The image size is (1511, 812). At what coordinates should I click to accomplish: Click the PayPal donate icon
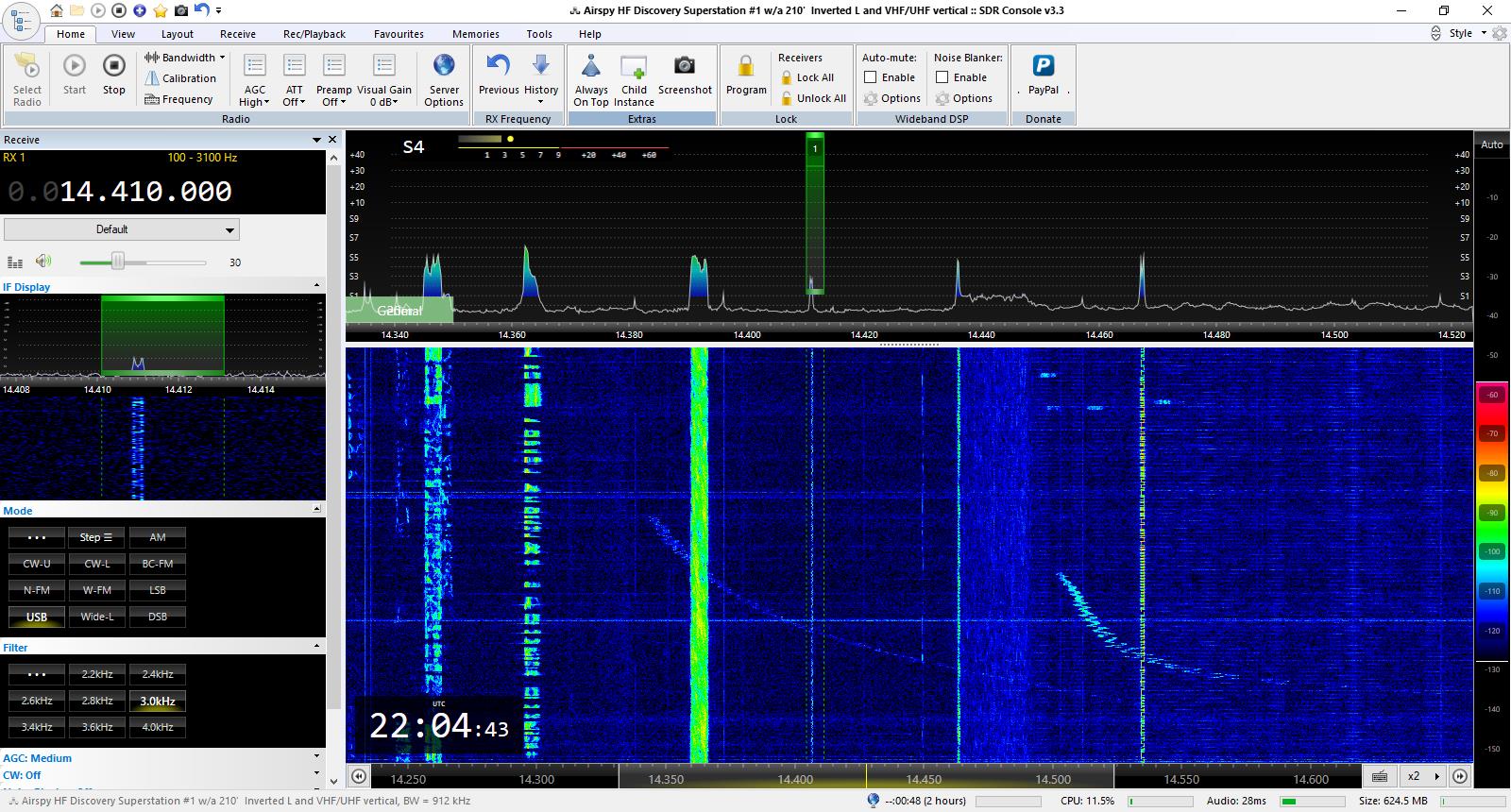pyautogui.click(x=1043, y=66)
